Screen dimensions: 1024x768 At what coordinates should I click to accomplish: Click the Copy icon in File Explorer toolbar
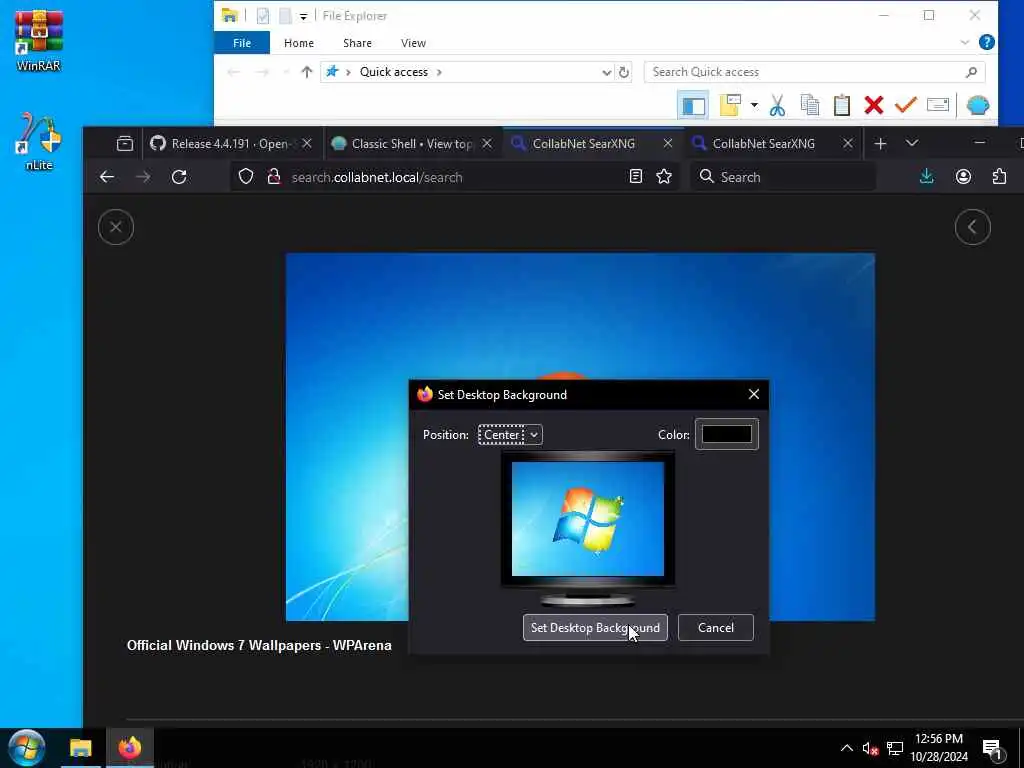click(x=810, y=105)
